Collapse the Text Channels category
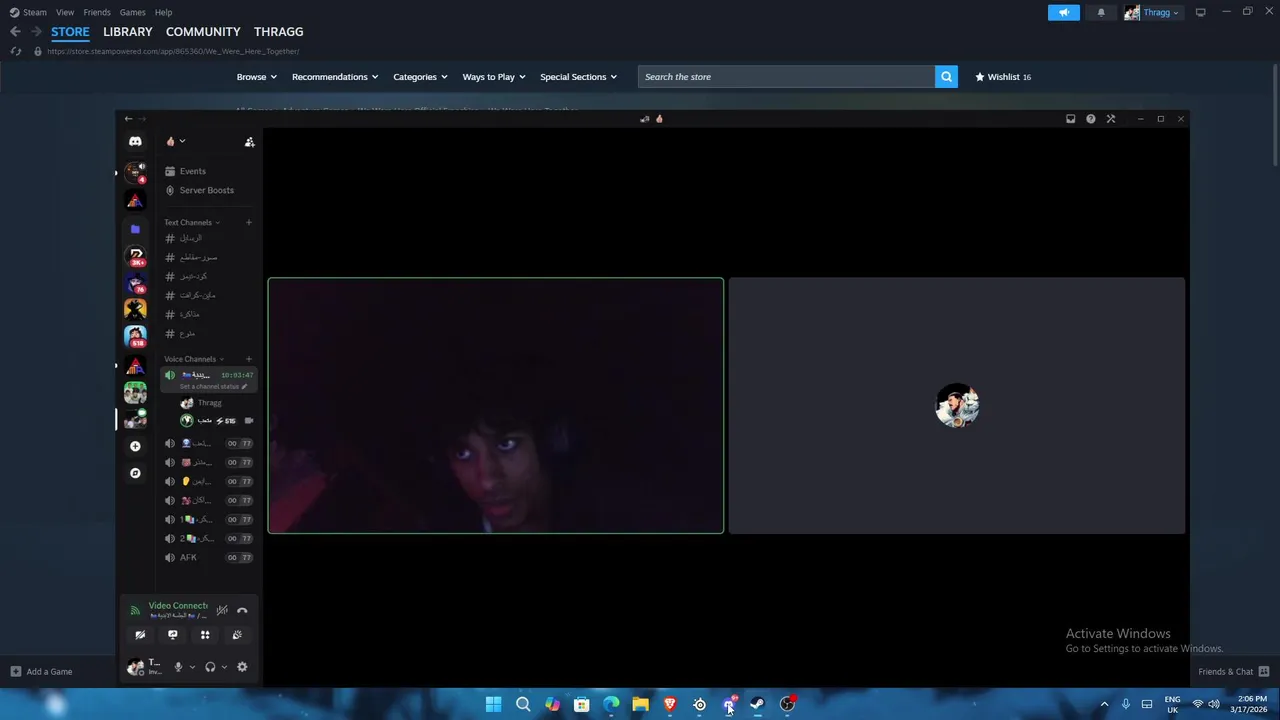Screen dimensions: 1280x720 192,222
